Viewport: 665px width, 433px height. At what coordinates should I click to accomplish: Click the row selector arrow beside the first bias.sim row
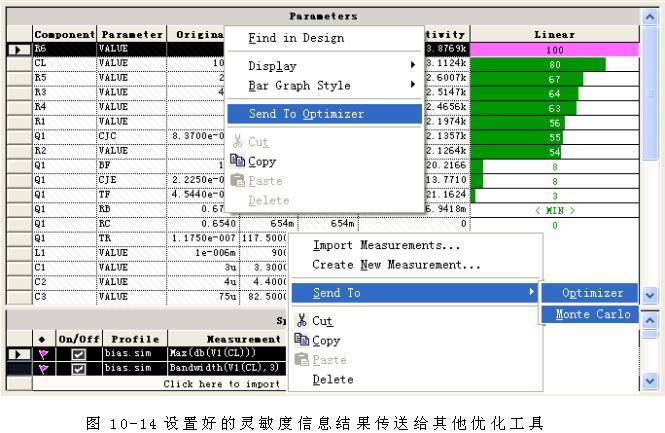click(16, 354)
